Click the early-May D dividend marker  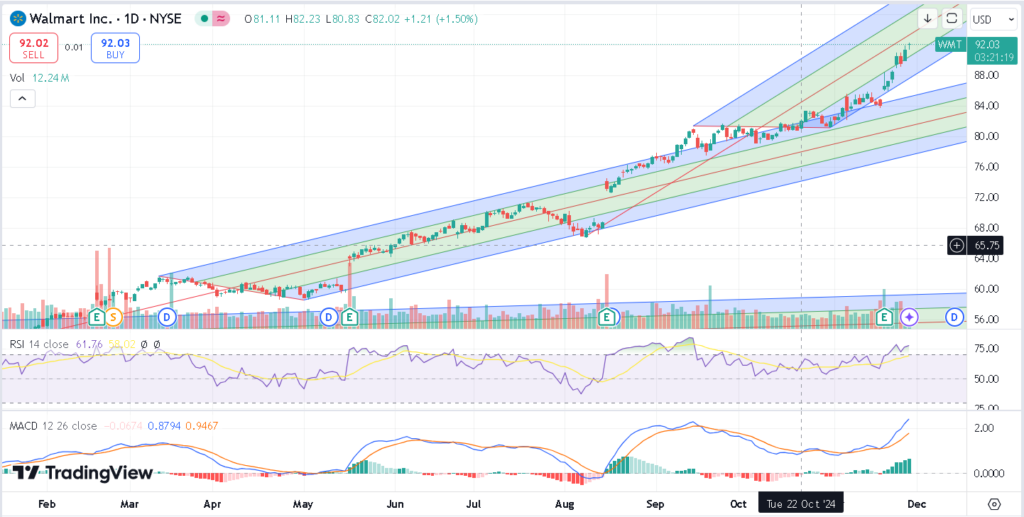(x=329, y=317)
